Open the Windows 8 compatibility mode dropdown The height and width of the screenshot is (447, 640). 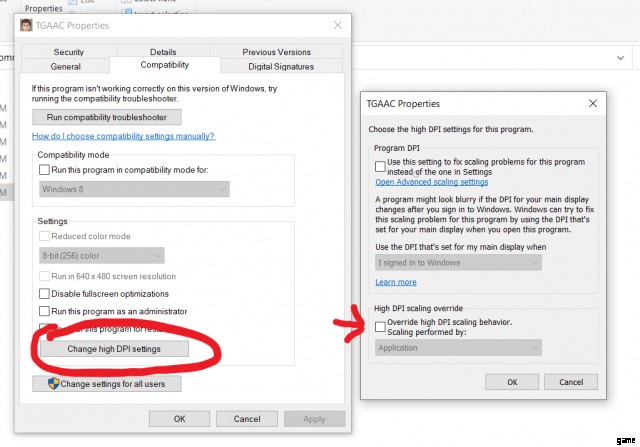point(133,189)
